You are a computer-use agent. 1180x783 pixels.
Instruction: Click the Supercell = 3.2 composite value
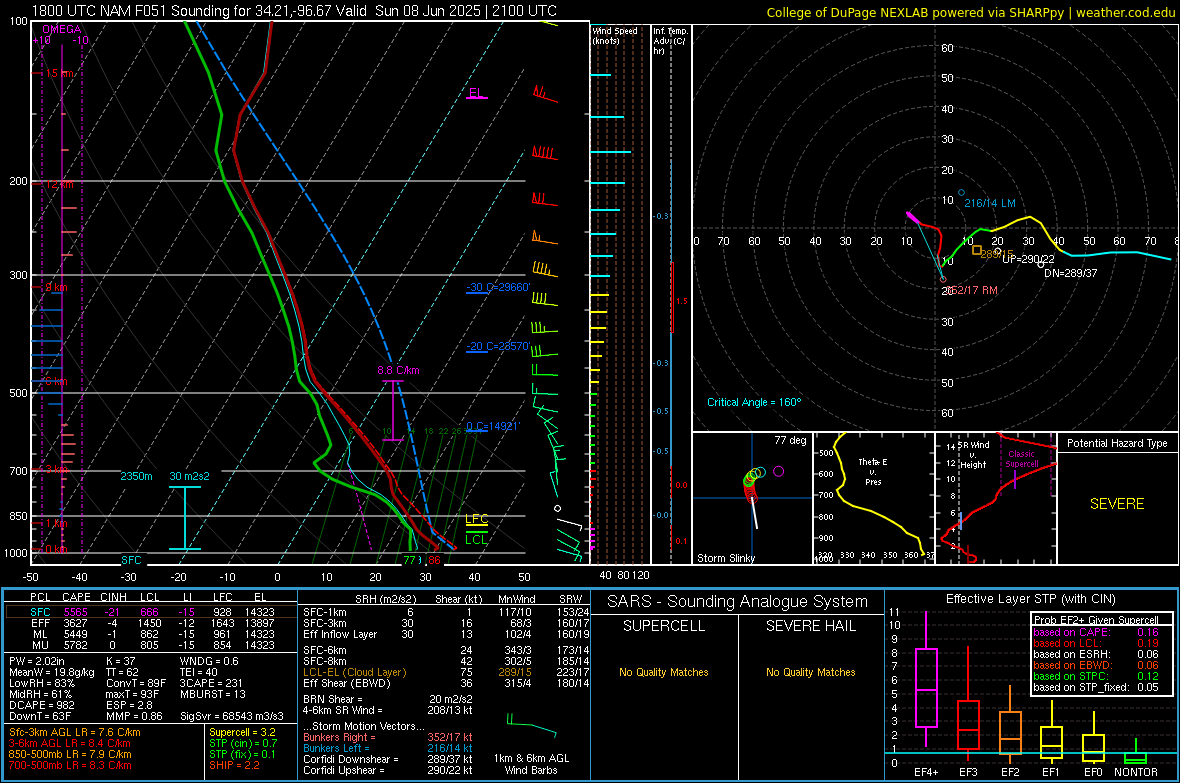pos(242,732)
